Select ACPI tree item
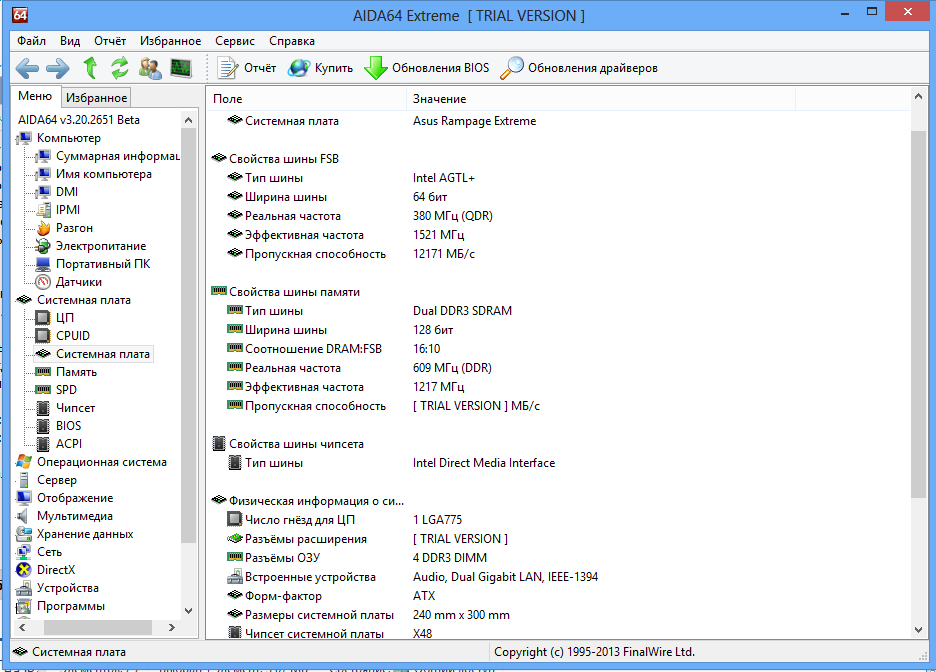 [69, 443]
